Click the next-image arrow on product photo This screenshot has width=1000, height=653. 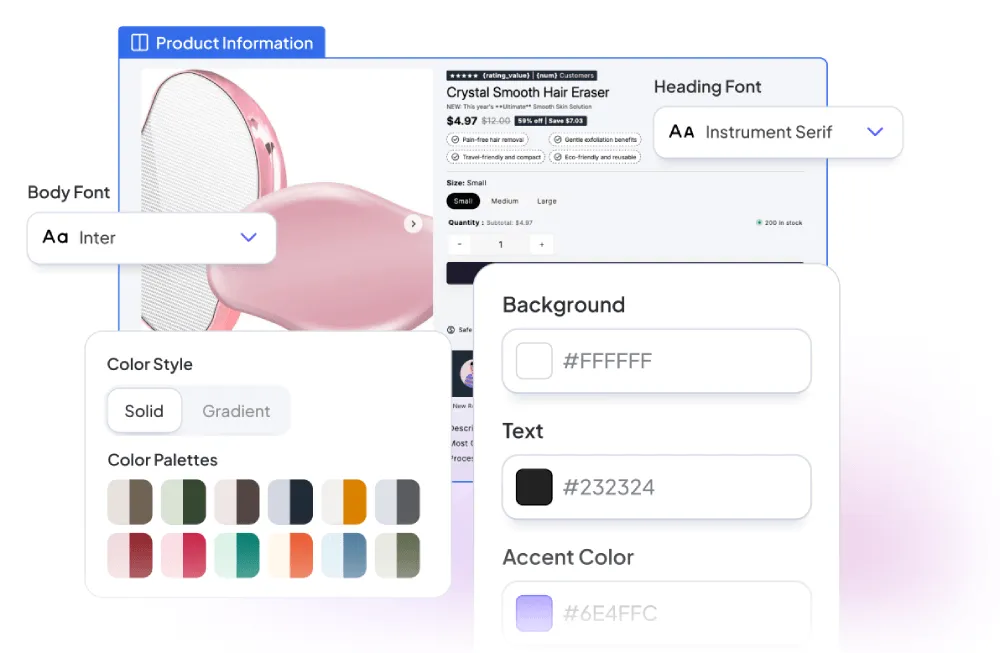click(413, 224)
